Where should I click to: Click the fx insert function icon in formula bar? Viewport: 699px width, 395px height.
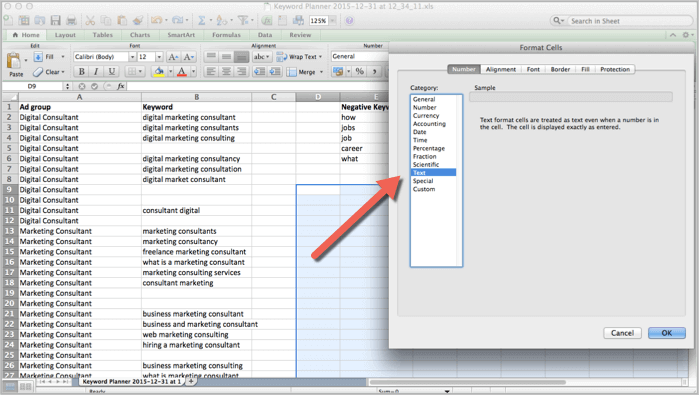point(121,86)
